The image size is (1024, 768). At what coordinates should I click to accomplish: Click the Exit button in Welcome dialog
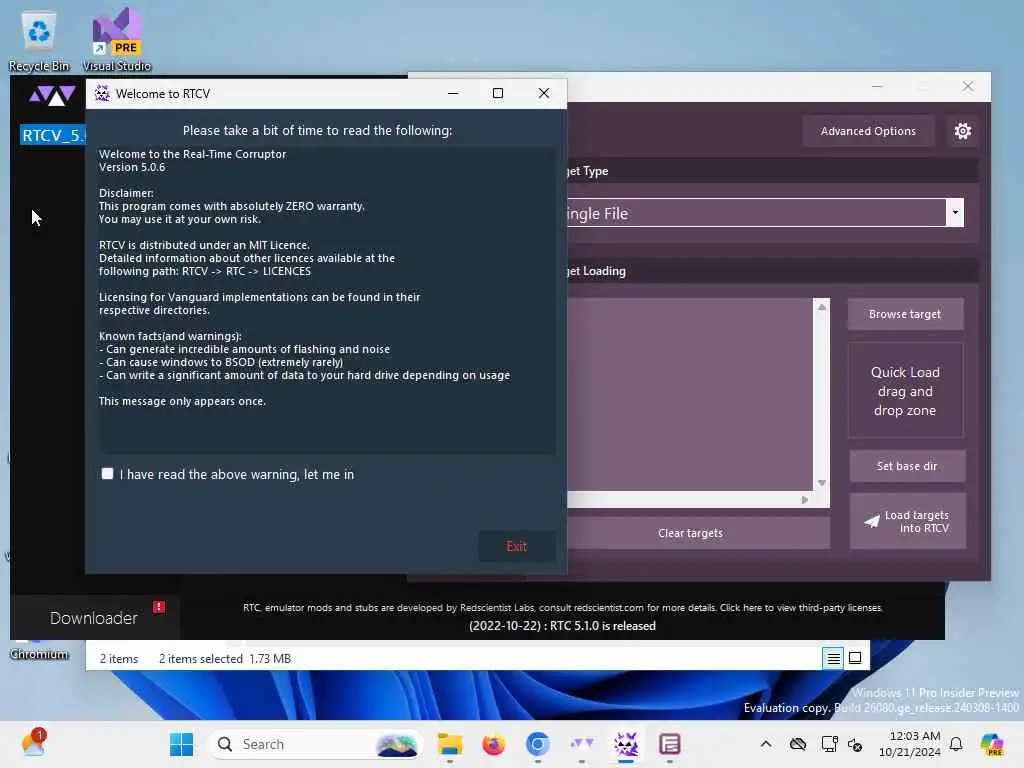click(x=517, y=547)
